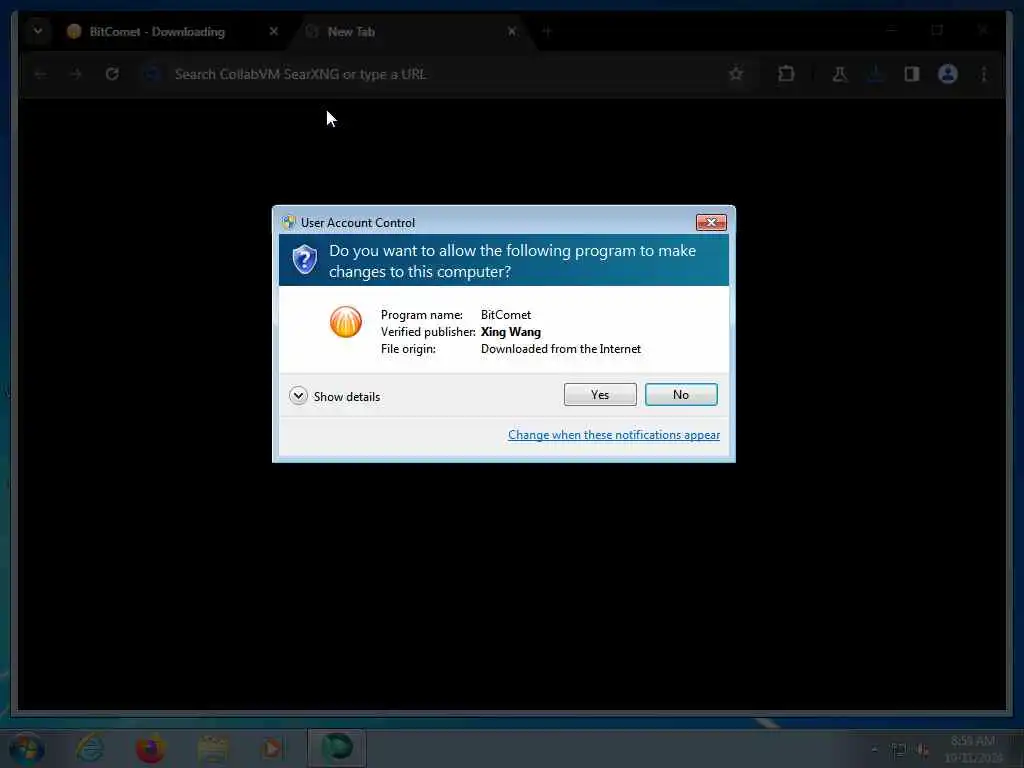Select 'Downloaded from the Internet' file origin text
Viewport: 1024px width, 768px height.
[x=561, y=349]
